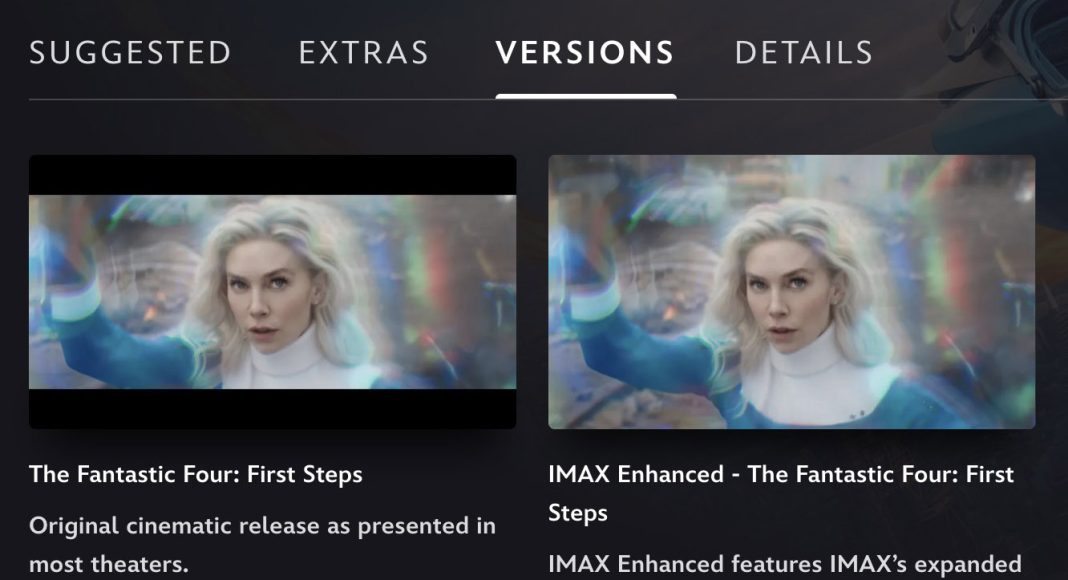Select the Versions tab
This screenshot has width=1068, height=580.
pos(585,53)
